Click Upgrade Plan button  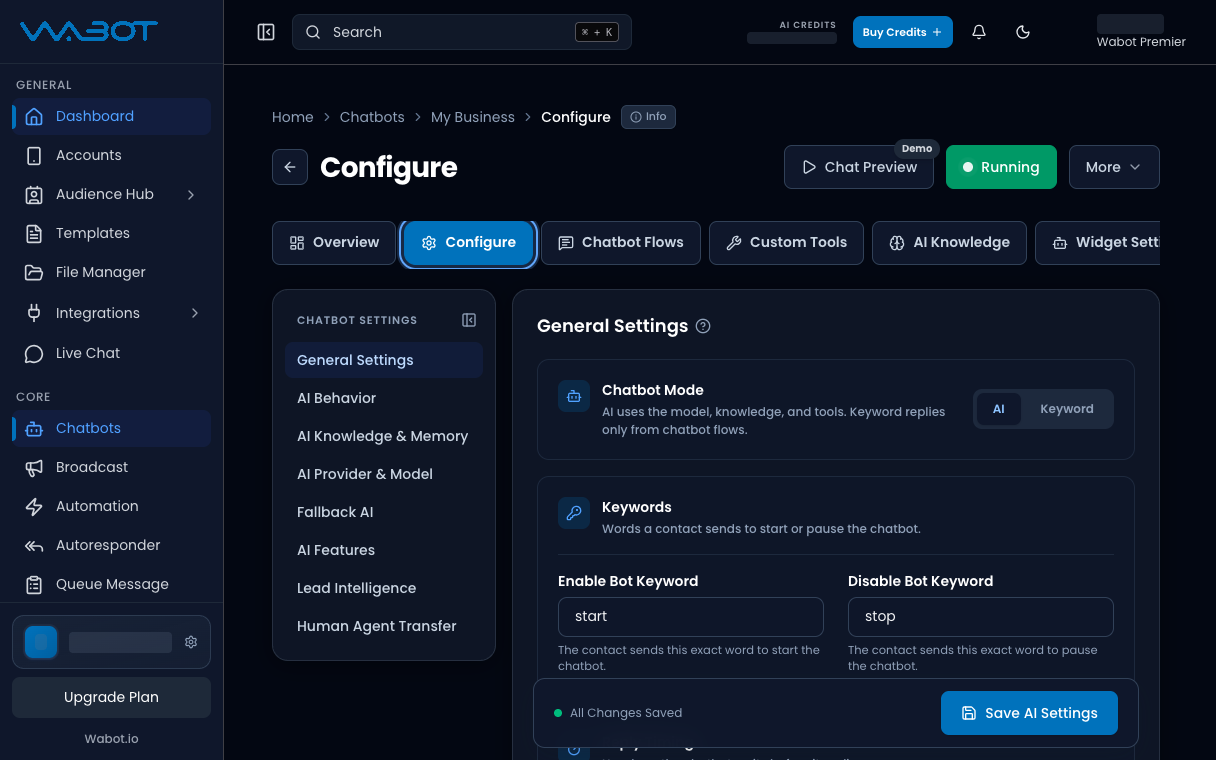pyautogui.click(x=111, y=697)
